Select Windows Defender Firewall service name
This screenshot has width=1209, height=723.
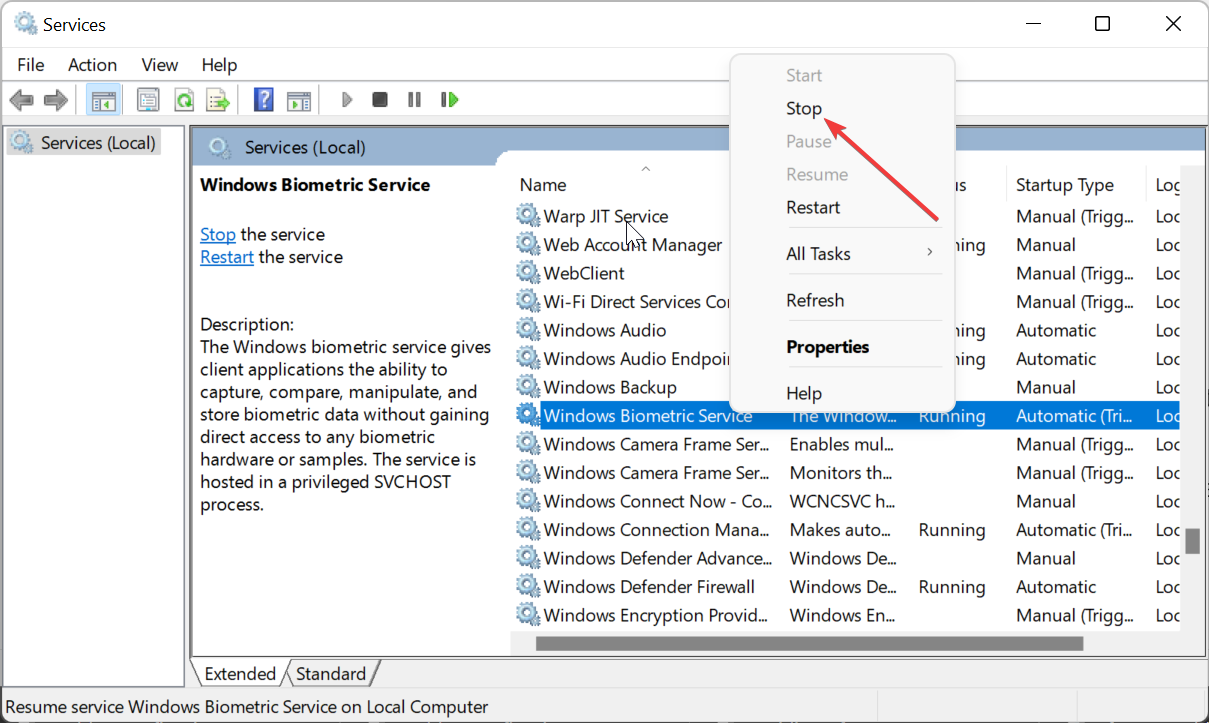(649, 586)
